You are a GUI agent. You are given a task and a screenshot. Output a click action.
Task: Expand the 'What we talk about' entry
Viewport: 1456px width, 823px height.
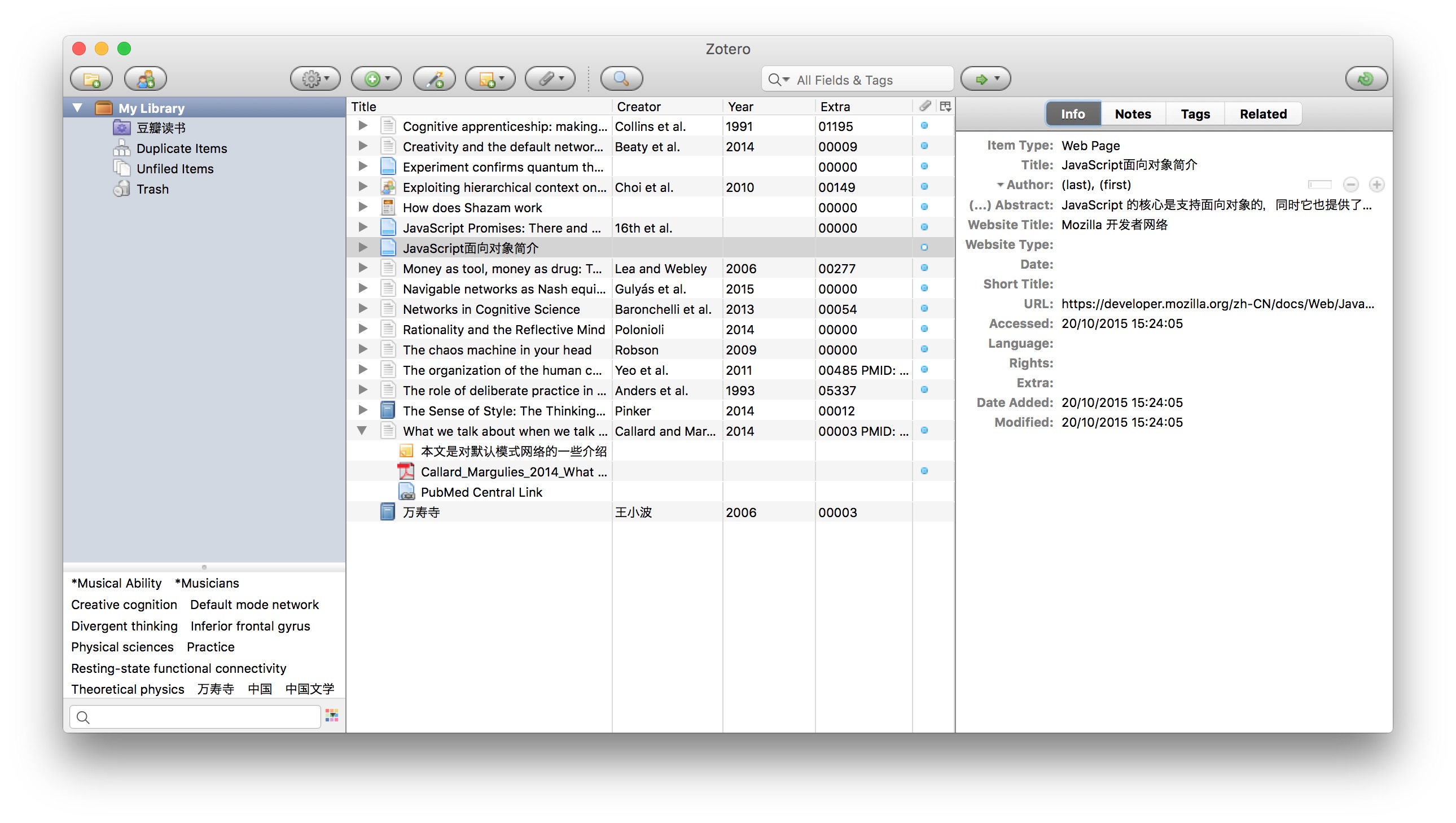tap(362, 430)
